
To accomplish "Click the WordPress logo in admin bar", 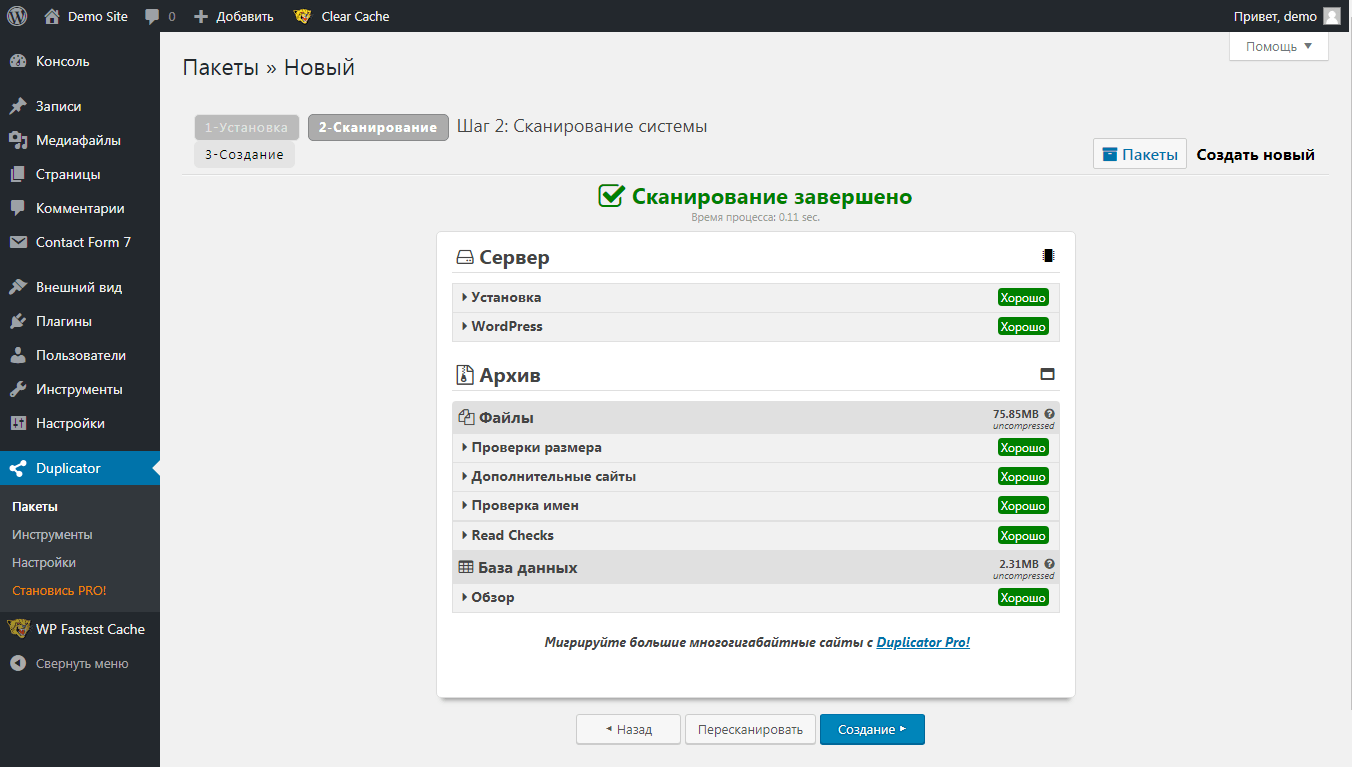I will click(x=17, y=16).
